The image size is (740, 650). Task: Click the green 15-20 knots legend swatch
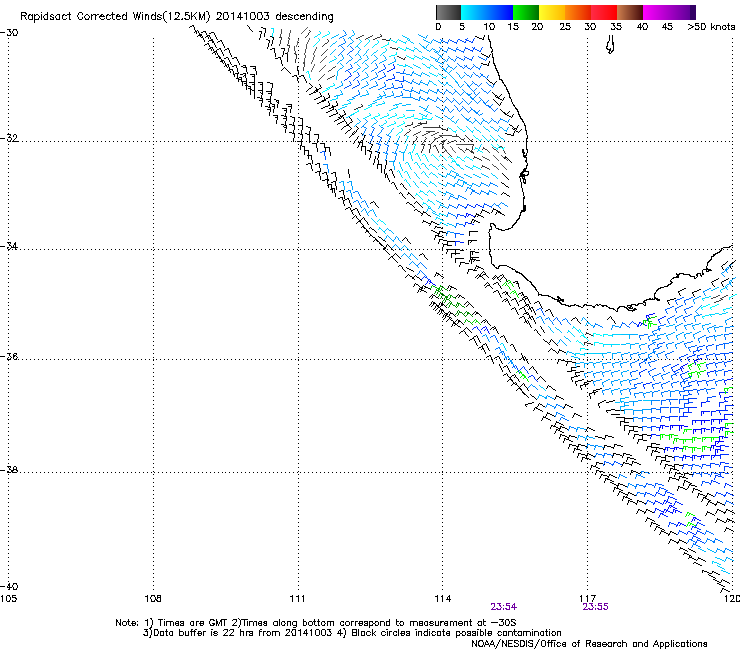(x=526, y=12)
